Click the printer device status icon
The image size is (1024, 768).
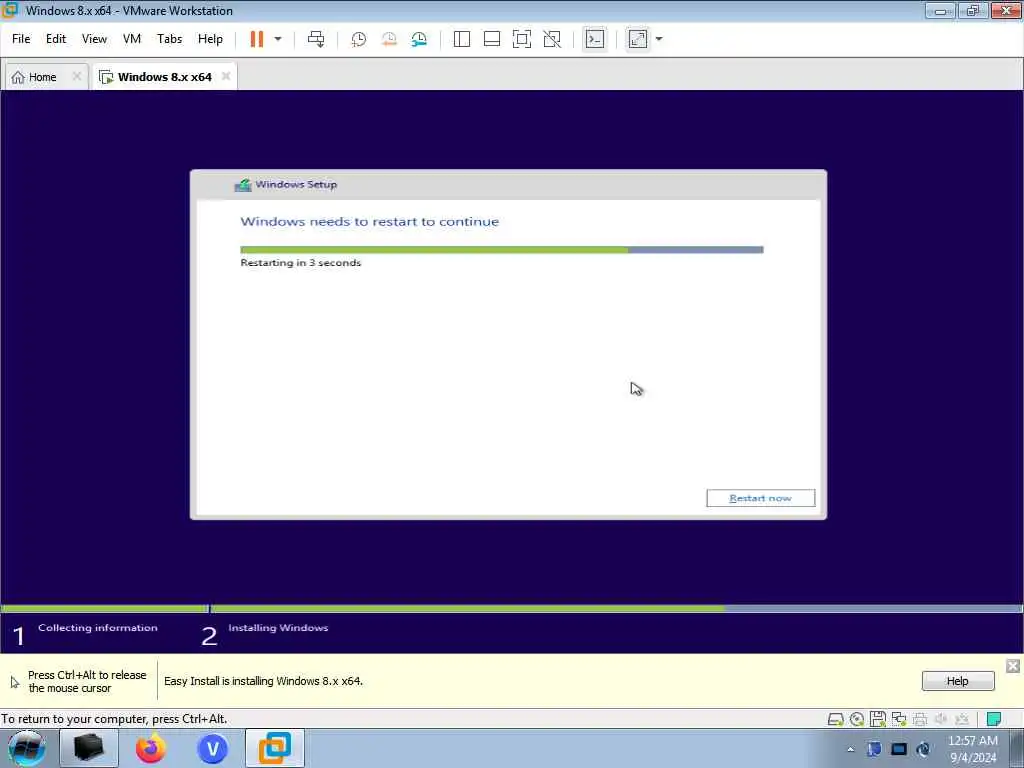(x=920, y=720)
